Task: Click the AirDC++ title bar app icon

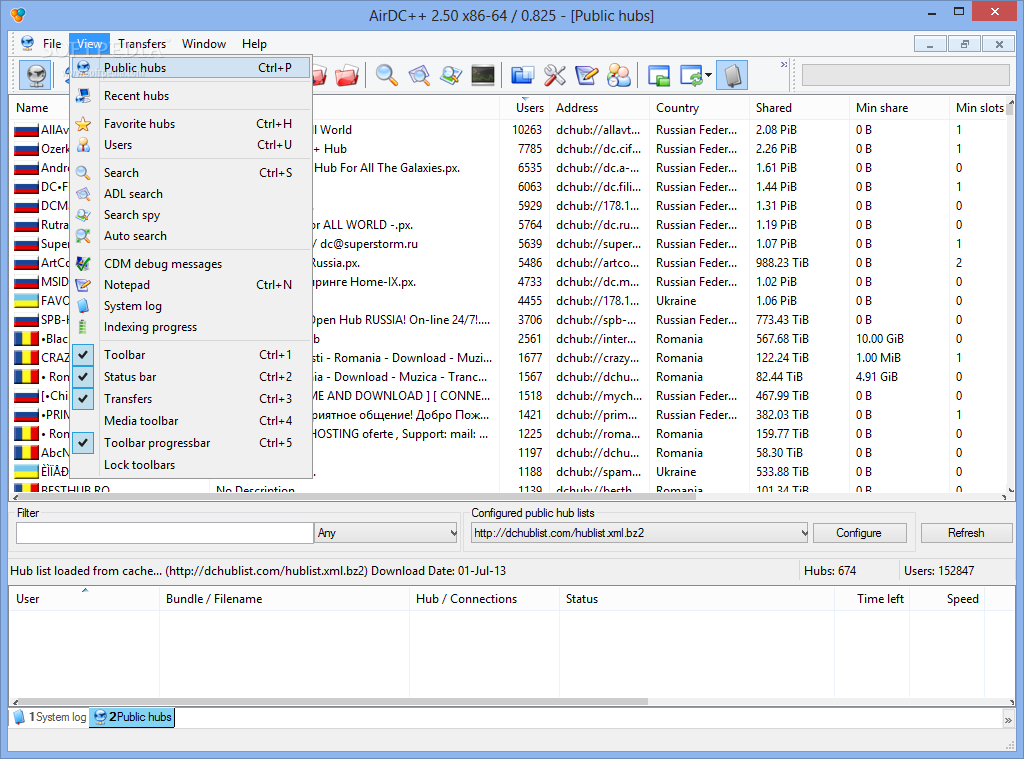Action: click(18, 14)
